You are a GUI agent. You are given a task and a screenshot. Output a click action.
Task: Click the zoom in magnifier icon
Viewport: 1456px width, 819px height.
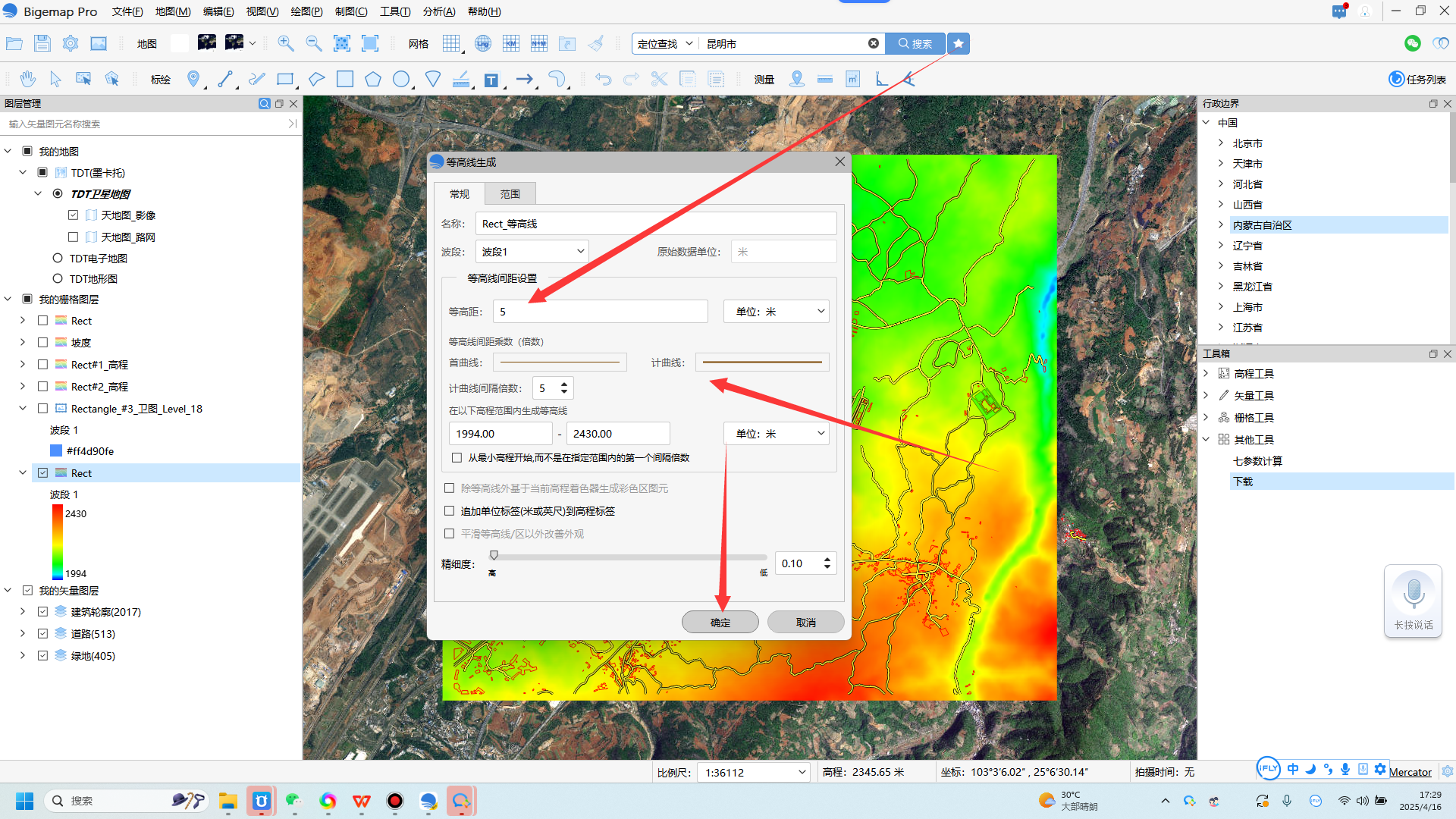[x=285, y=43]
